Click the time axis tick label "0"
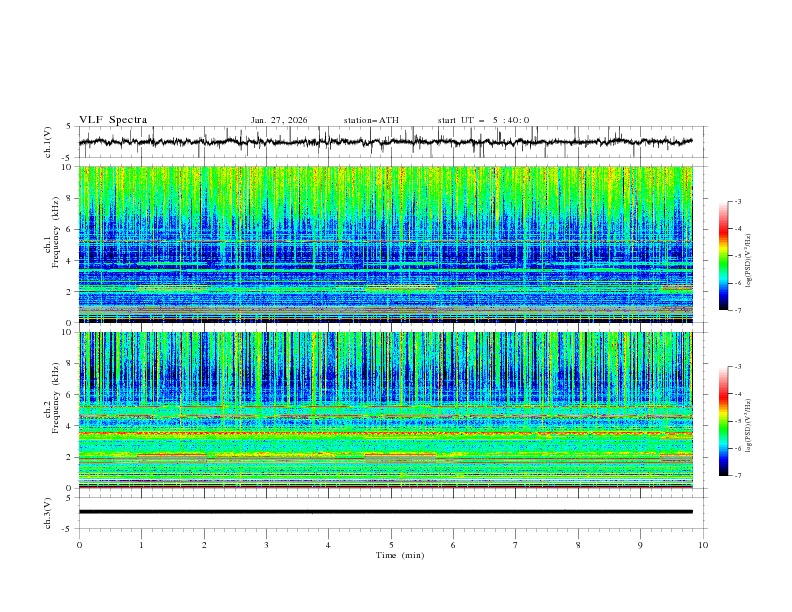 point(79,545)
